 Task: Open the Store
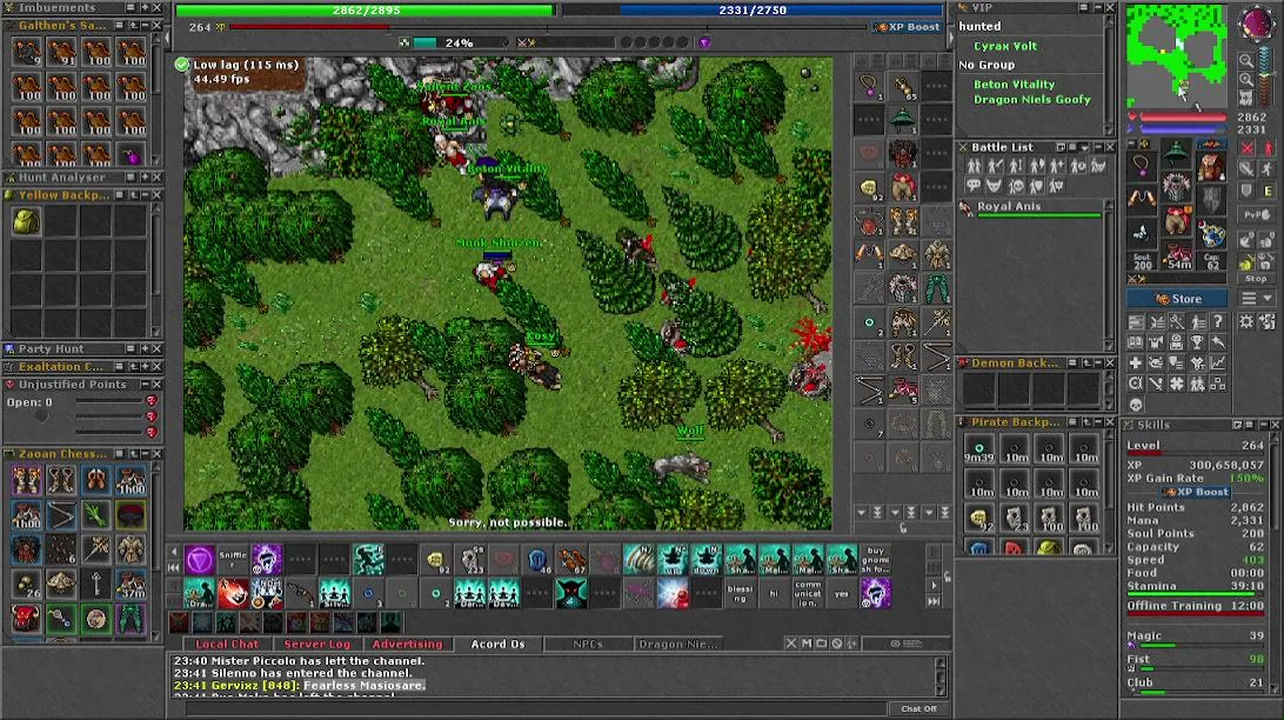click(1177, 298)
